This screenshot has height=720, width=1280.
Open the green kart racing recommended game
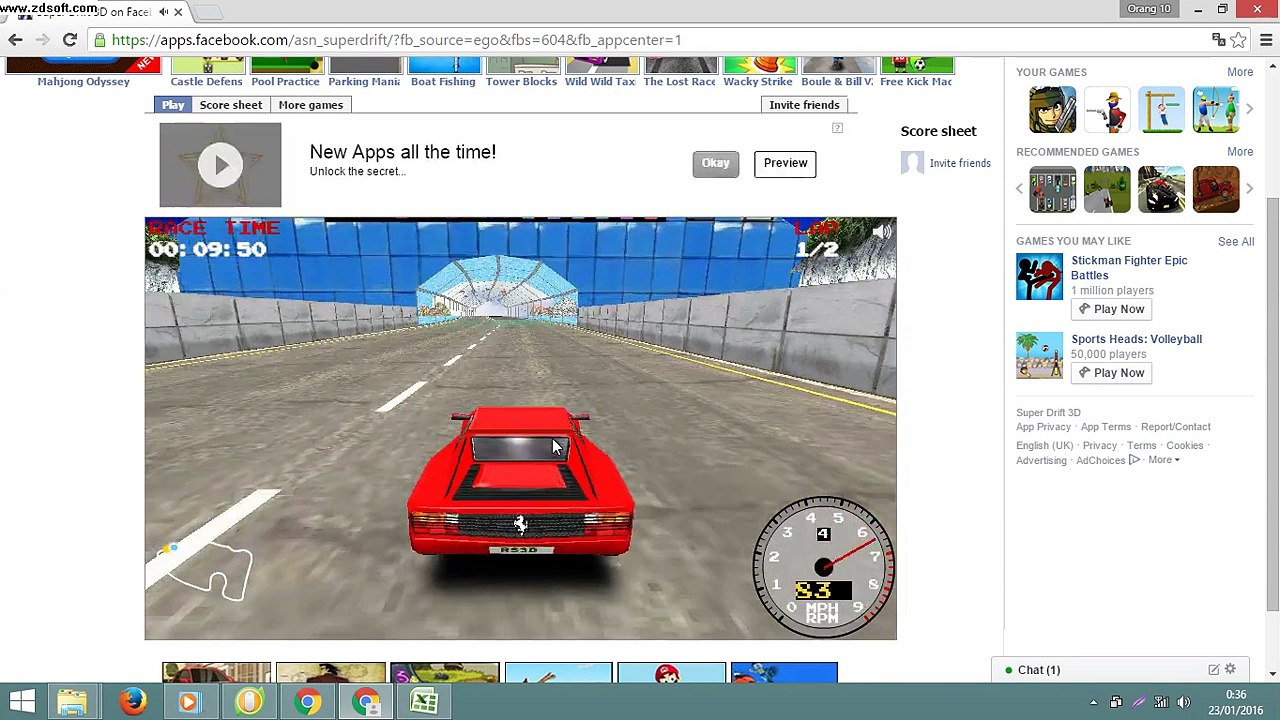pos(1107,189)
